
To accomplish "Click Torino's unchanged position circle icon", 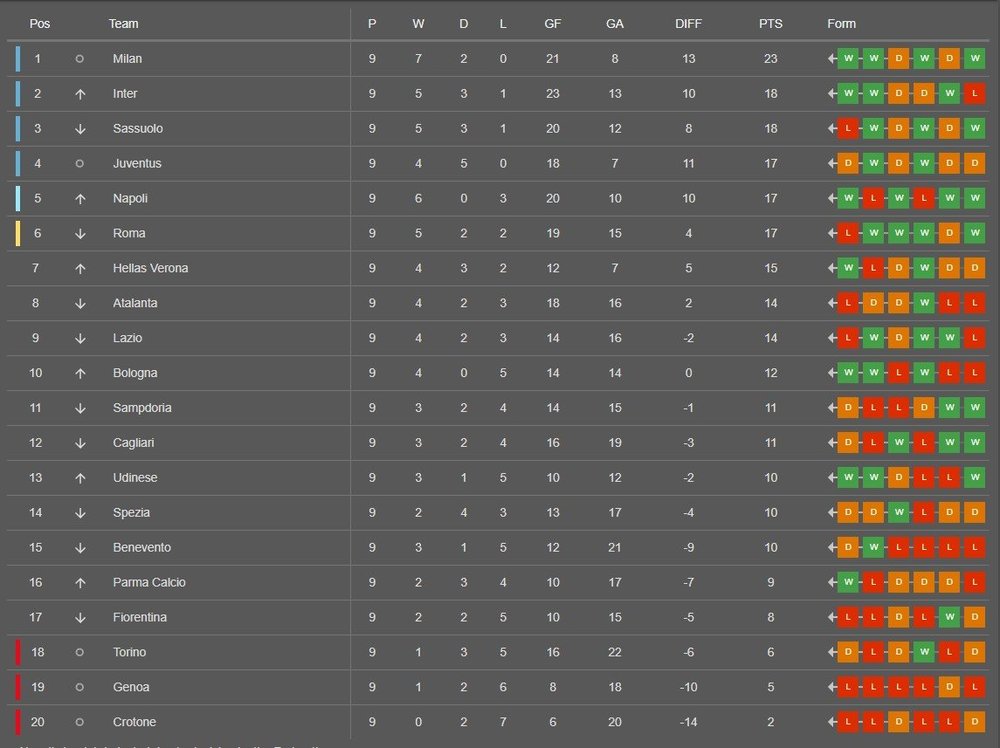I will pyautogui.click(x=80, y=652).
